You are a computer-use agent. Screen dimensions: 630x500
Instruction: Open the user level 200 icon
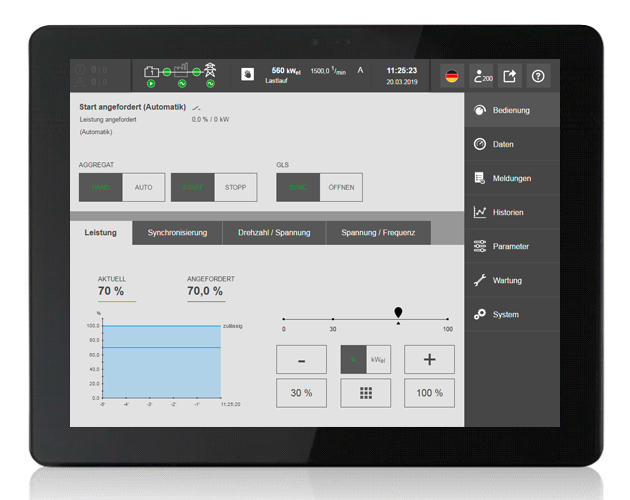[481, 76]
